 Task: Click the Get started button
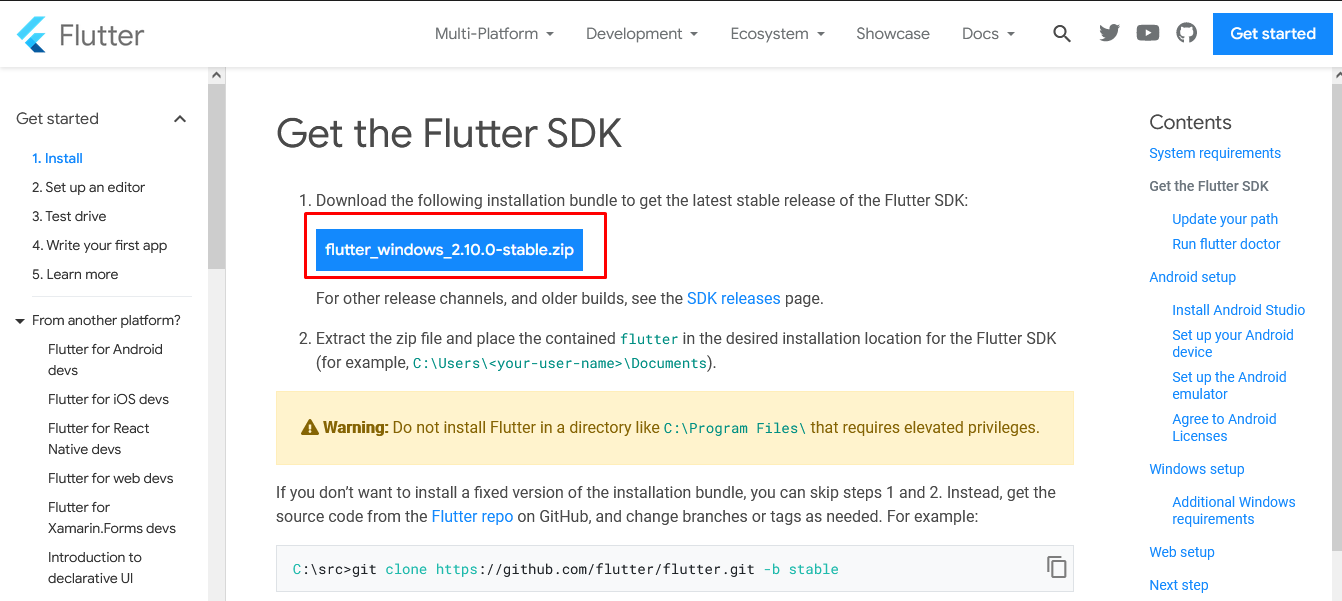click(1272, 34)
